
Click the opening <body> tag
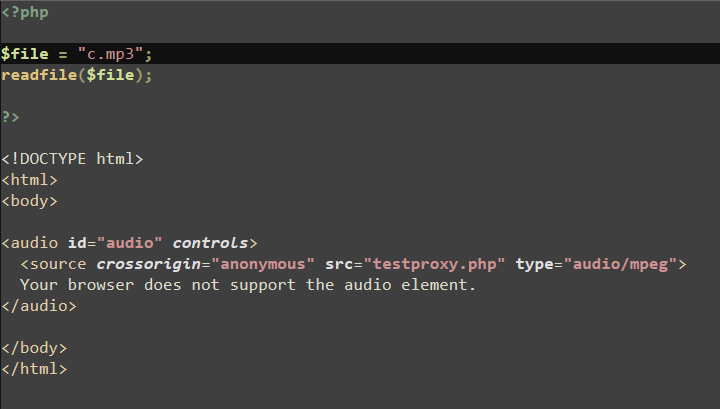[29, 201]
